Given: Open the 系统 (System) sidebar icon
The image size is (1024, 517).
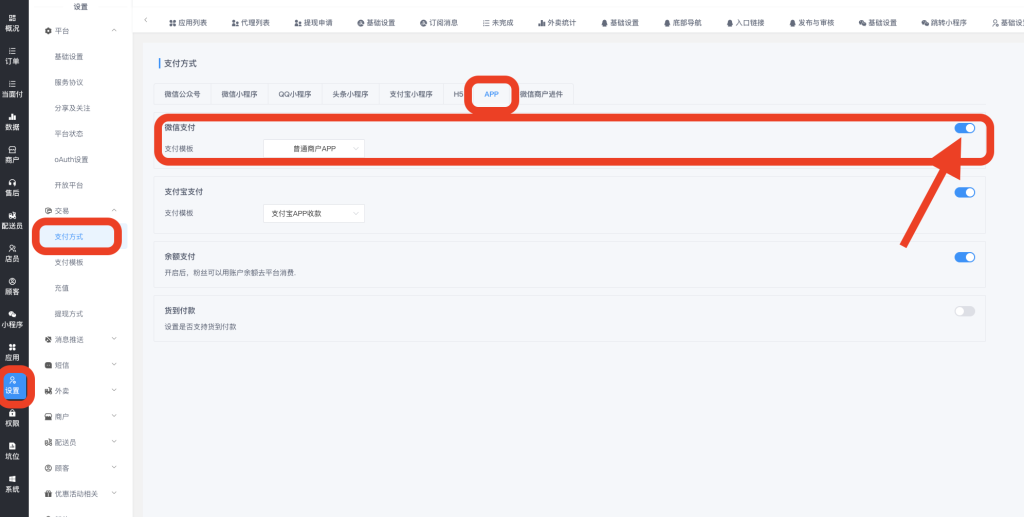Looking at the screenshot, I should tap(12, 483).
